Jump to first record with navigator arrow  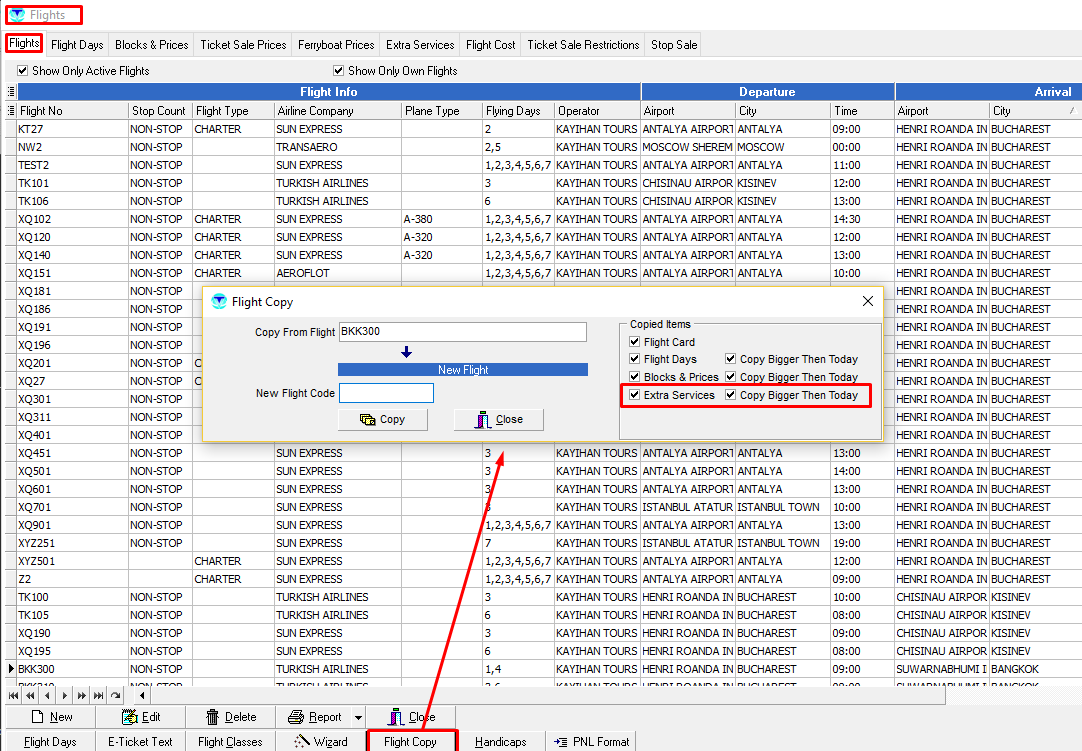pos(13,695)
